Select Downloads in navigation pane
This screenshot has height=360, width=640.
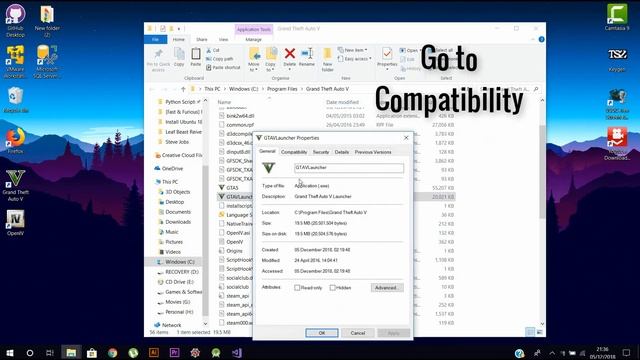(178, 222)
